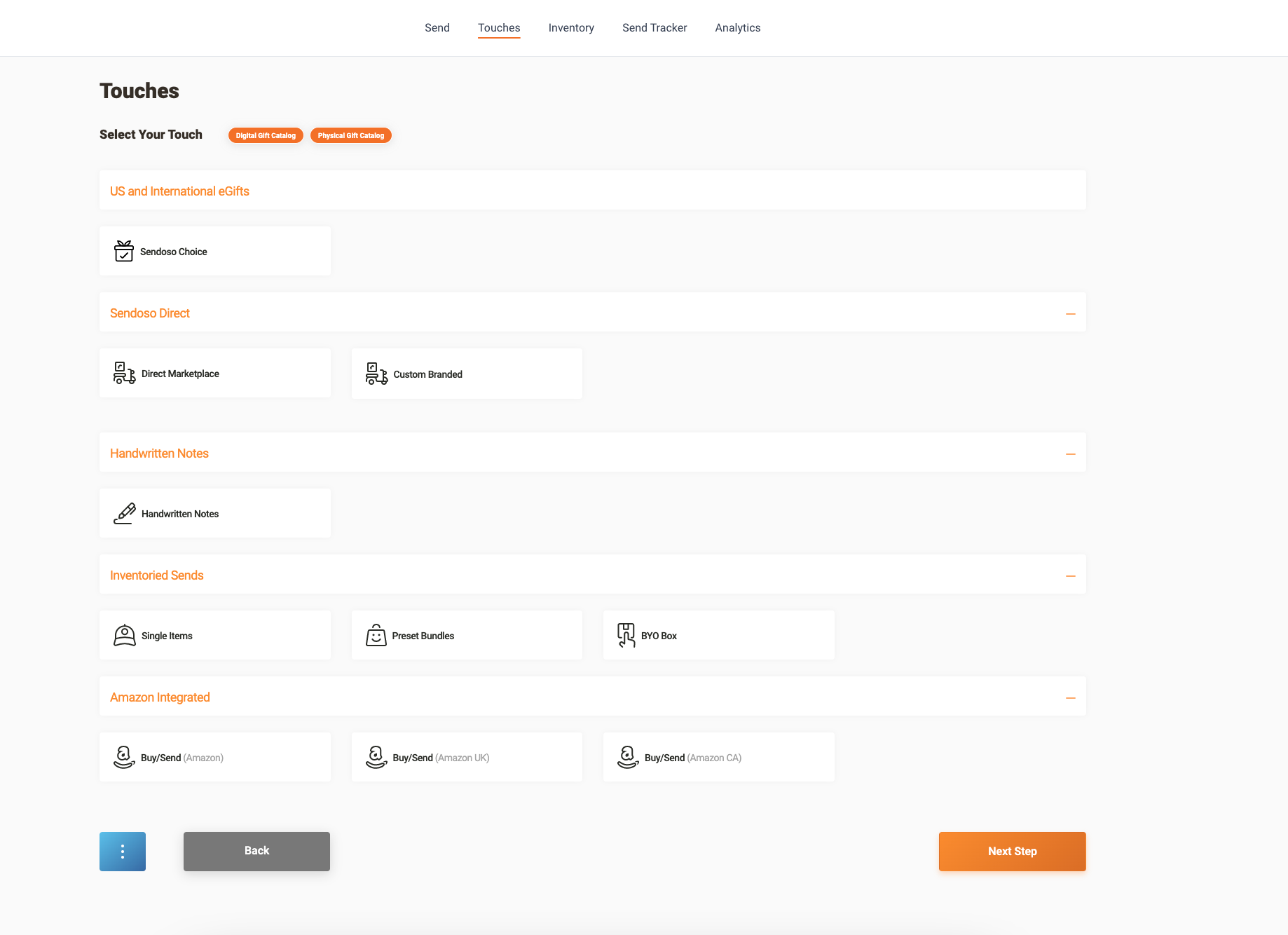Collapse the Handwritten Notes section
This screenshot has width=1288, height=935.
tap(1070, 453)
